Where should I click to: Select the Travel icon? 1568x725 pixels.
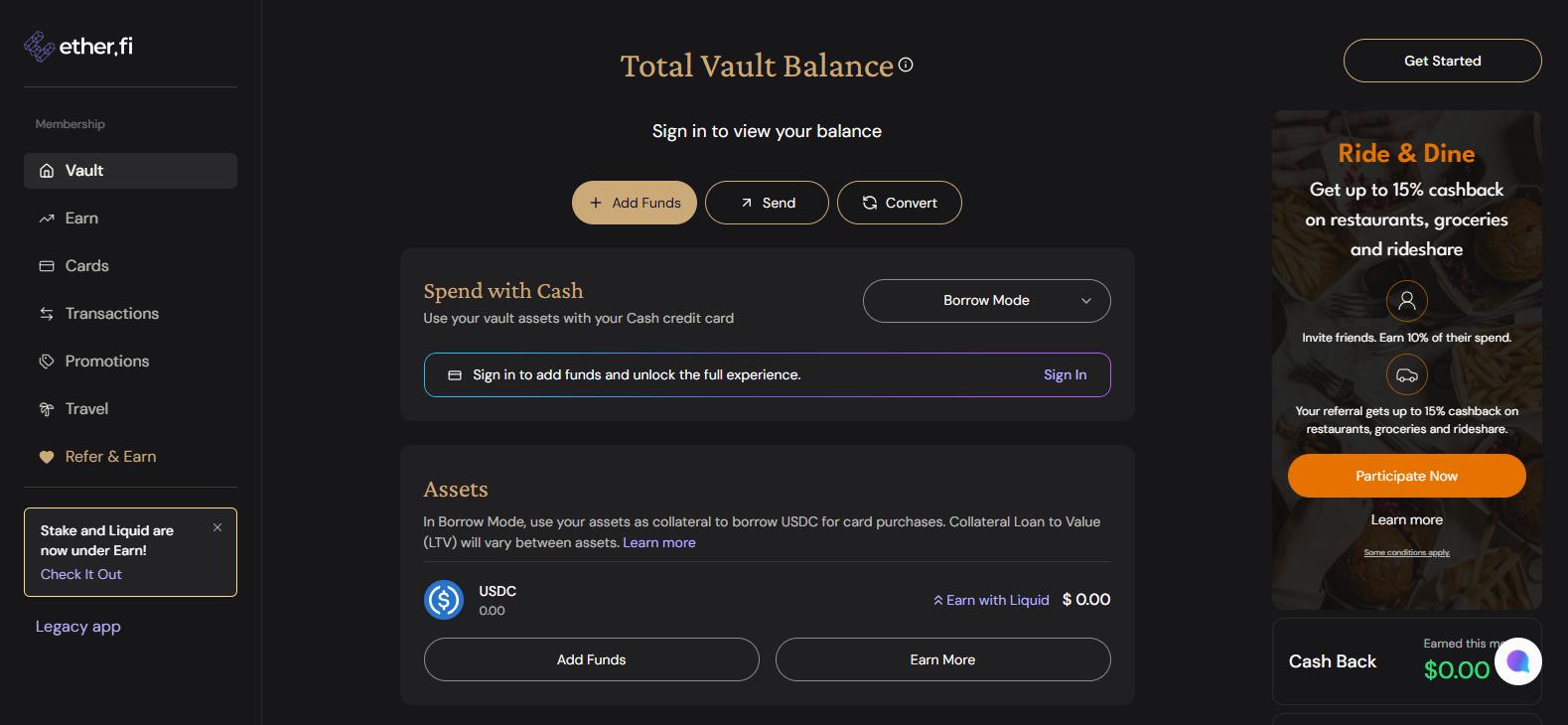[46, 408]
